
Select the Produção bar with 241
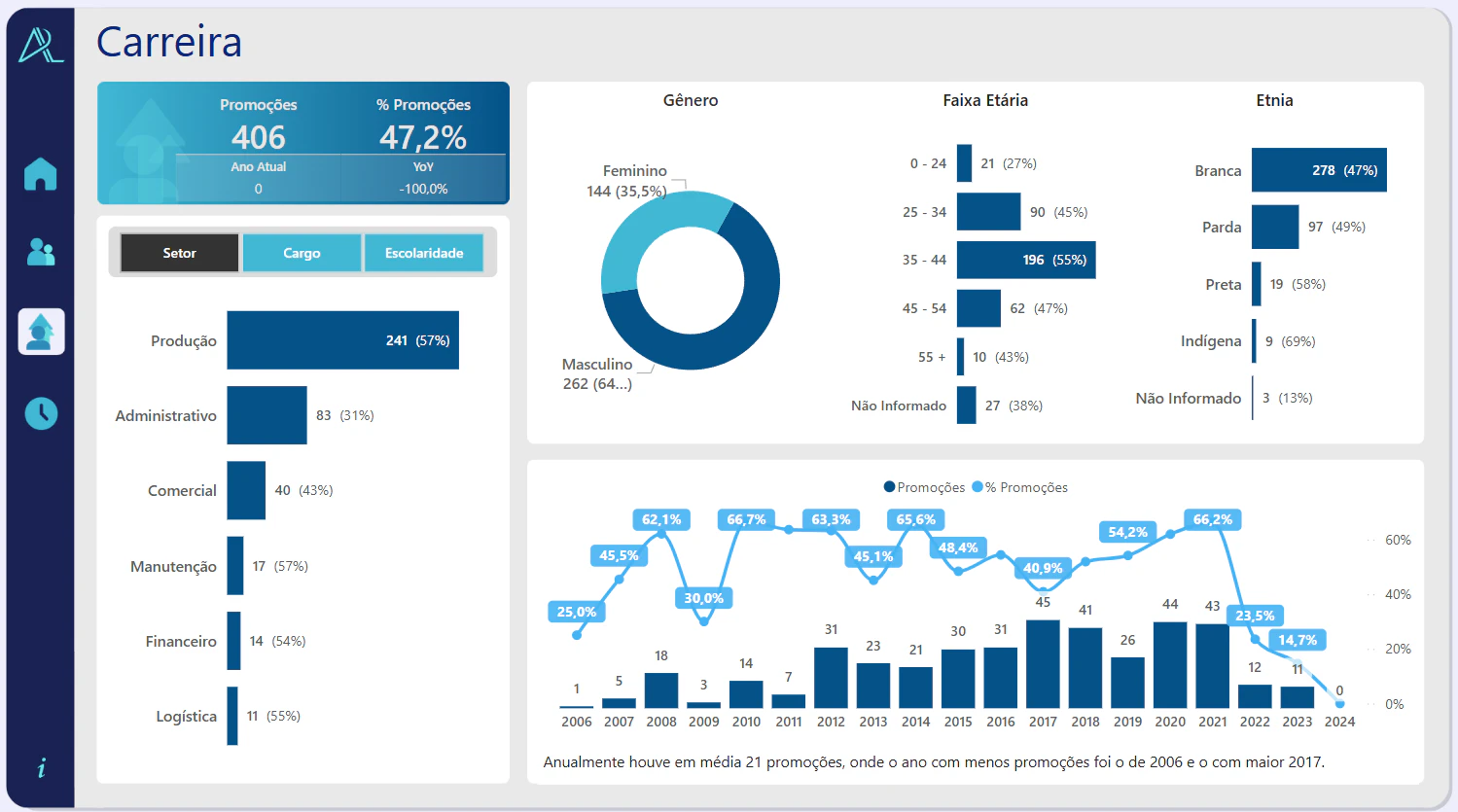(x=342, y=340)
